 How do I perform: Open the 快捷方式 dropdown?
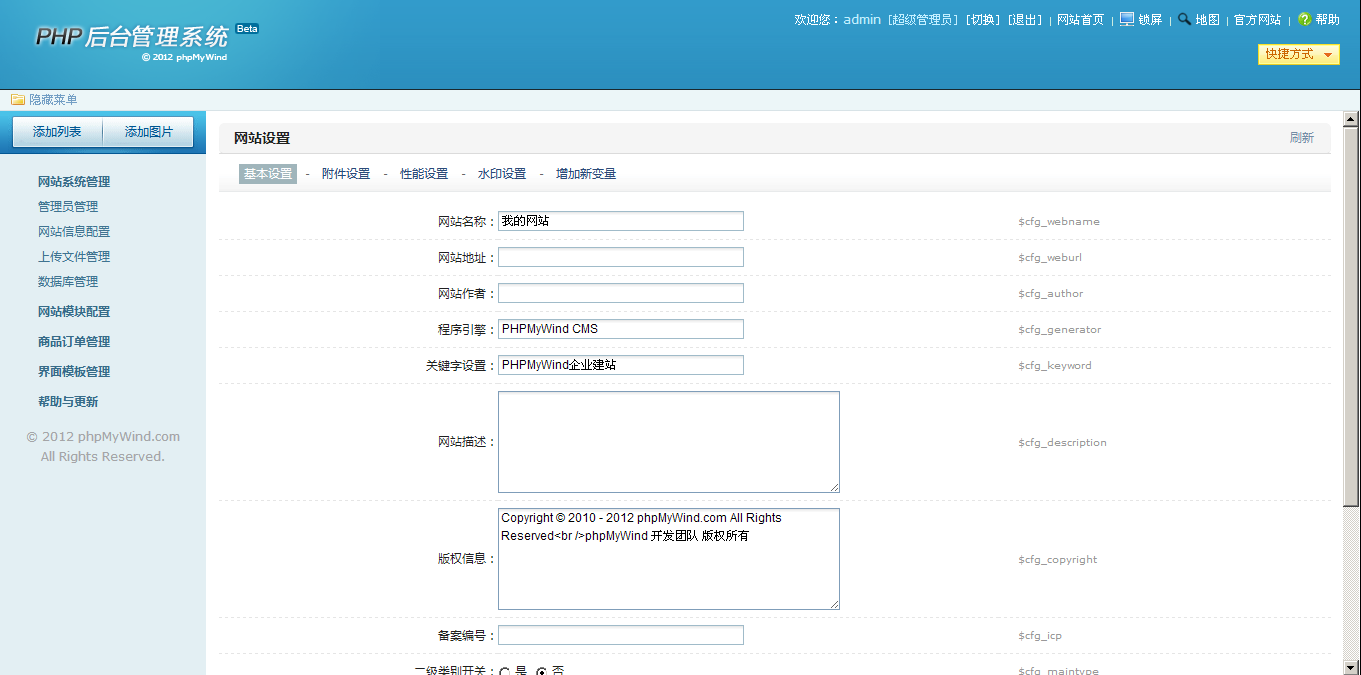(1298, 55)
